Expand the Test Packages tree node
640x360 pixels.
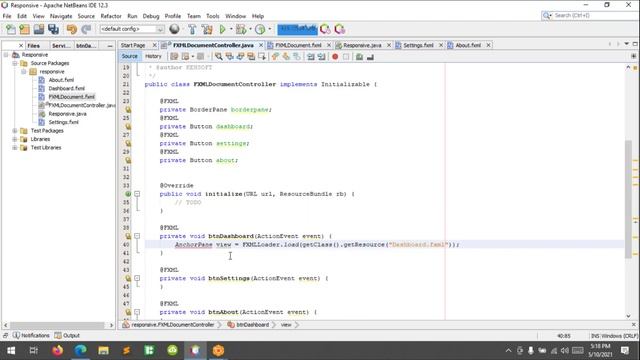click(15, 131)
